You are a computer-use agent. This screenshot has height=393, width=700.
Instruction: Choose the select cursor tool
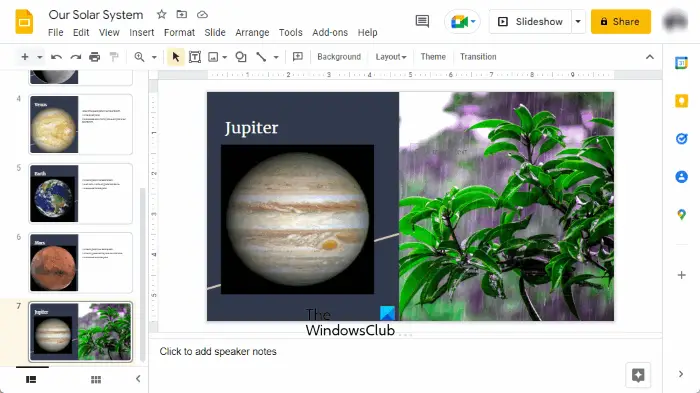coord(175,57)
